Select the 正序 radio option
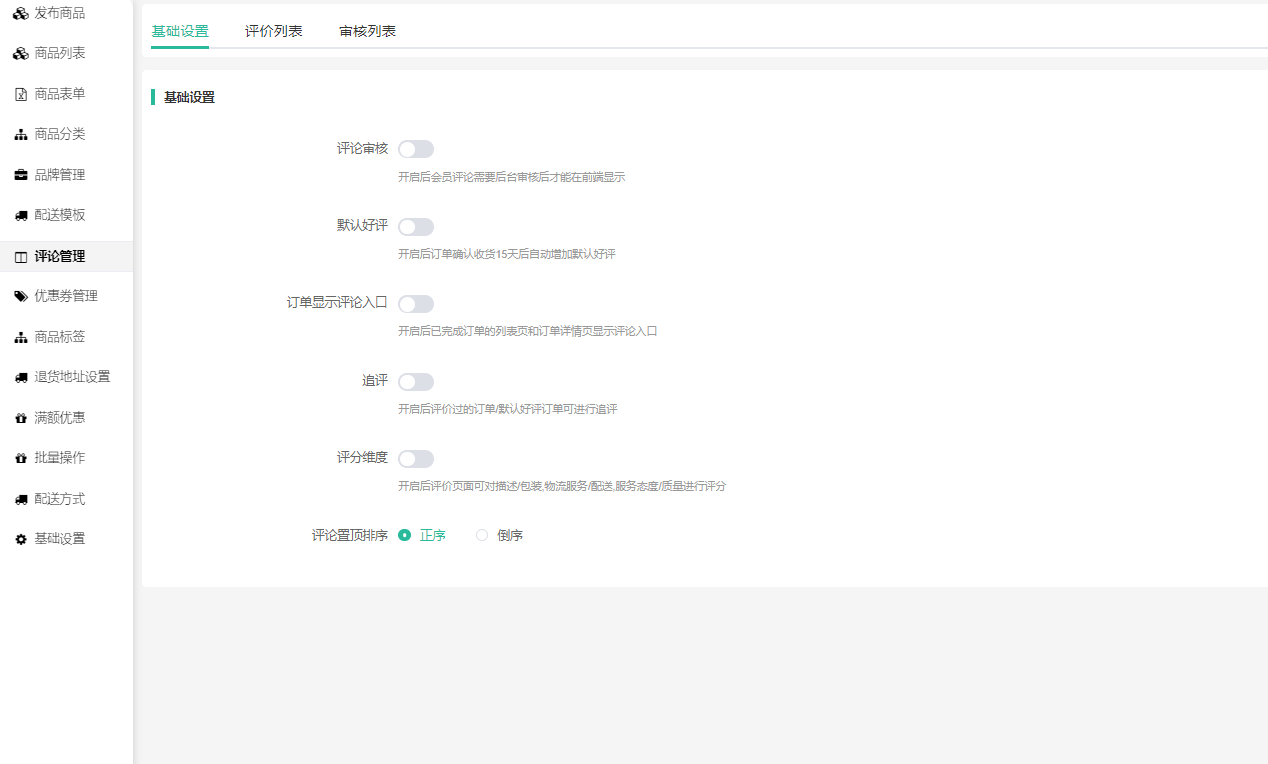The image size is (1268, 764). (x=405, y=535)
